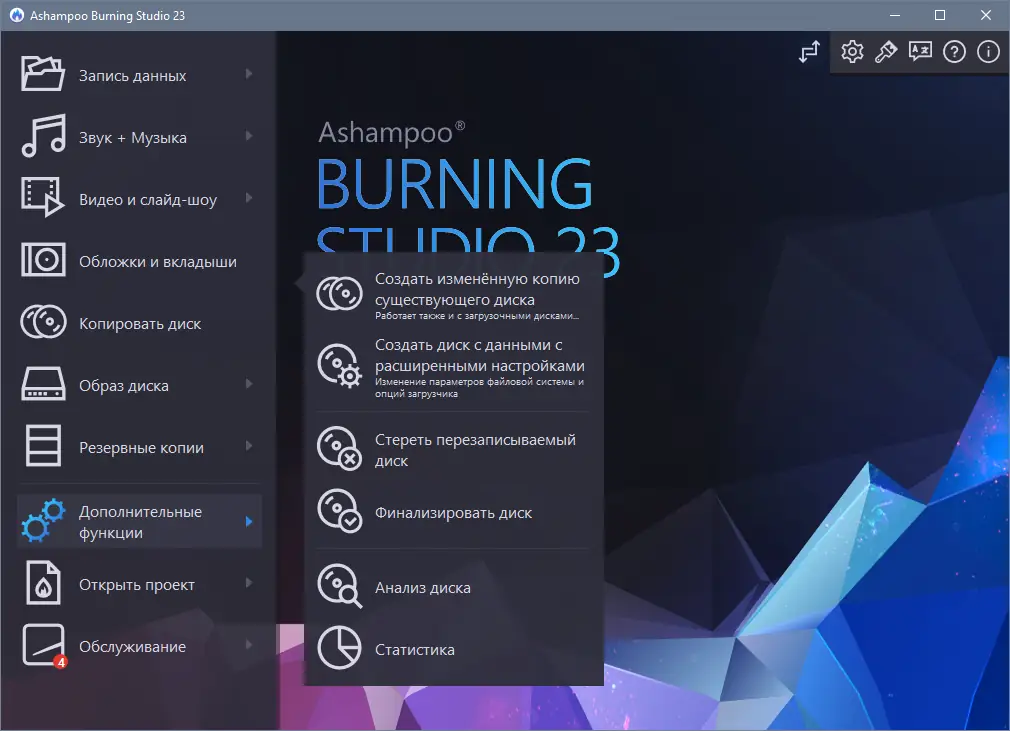Click the Обслуживание icon with red badge
The image size is (1010, 731).
pyautogui.click(x=44, y=645)
